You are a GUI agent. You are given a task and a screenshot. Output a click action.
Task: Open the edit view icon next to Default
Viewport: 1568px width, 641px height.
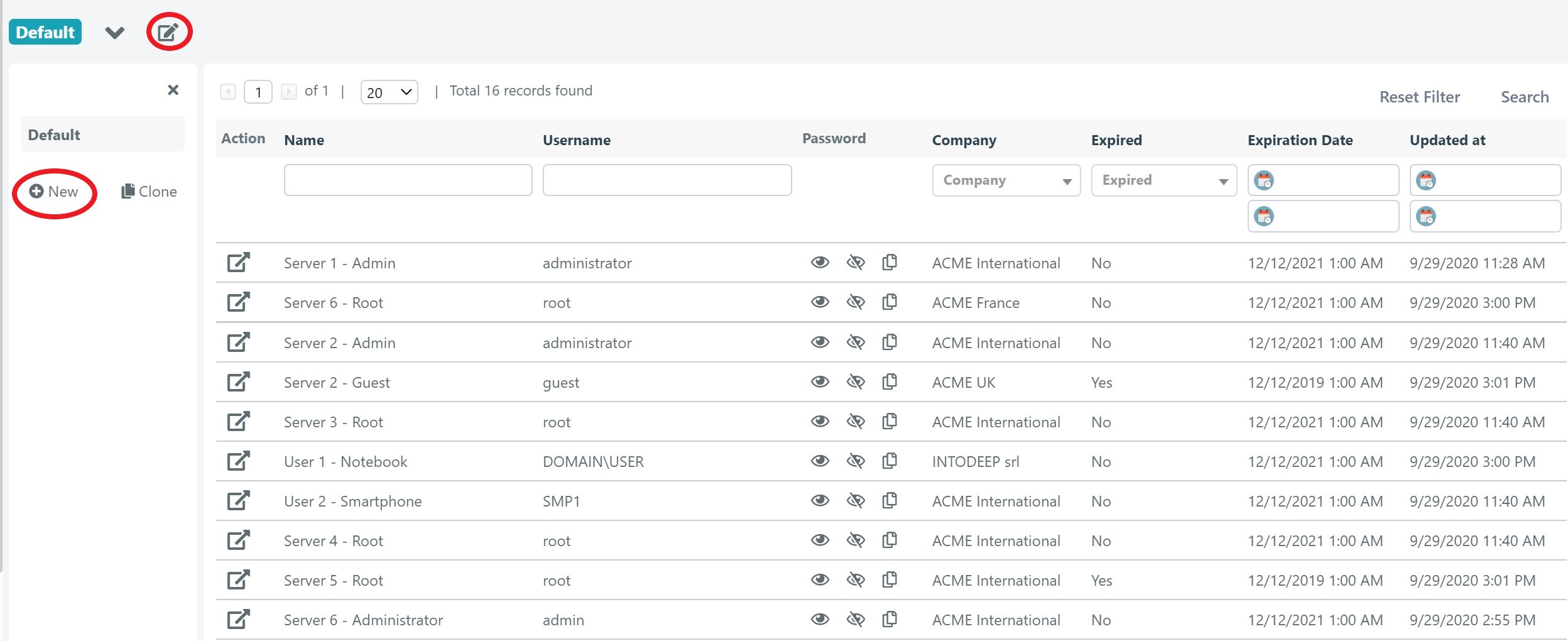pos(168,32)
